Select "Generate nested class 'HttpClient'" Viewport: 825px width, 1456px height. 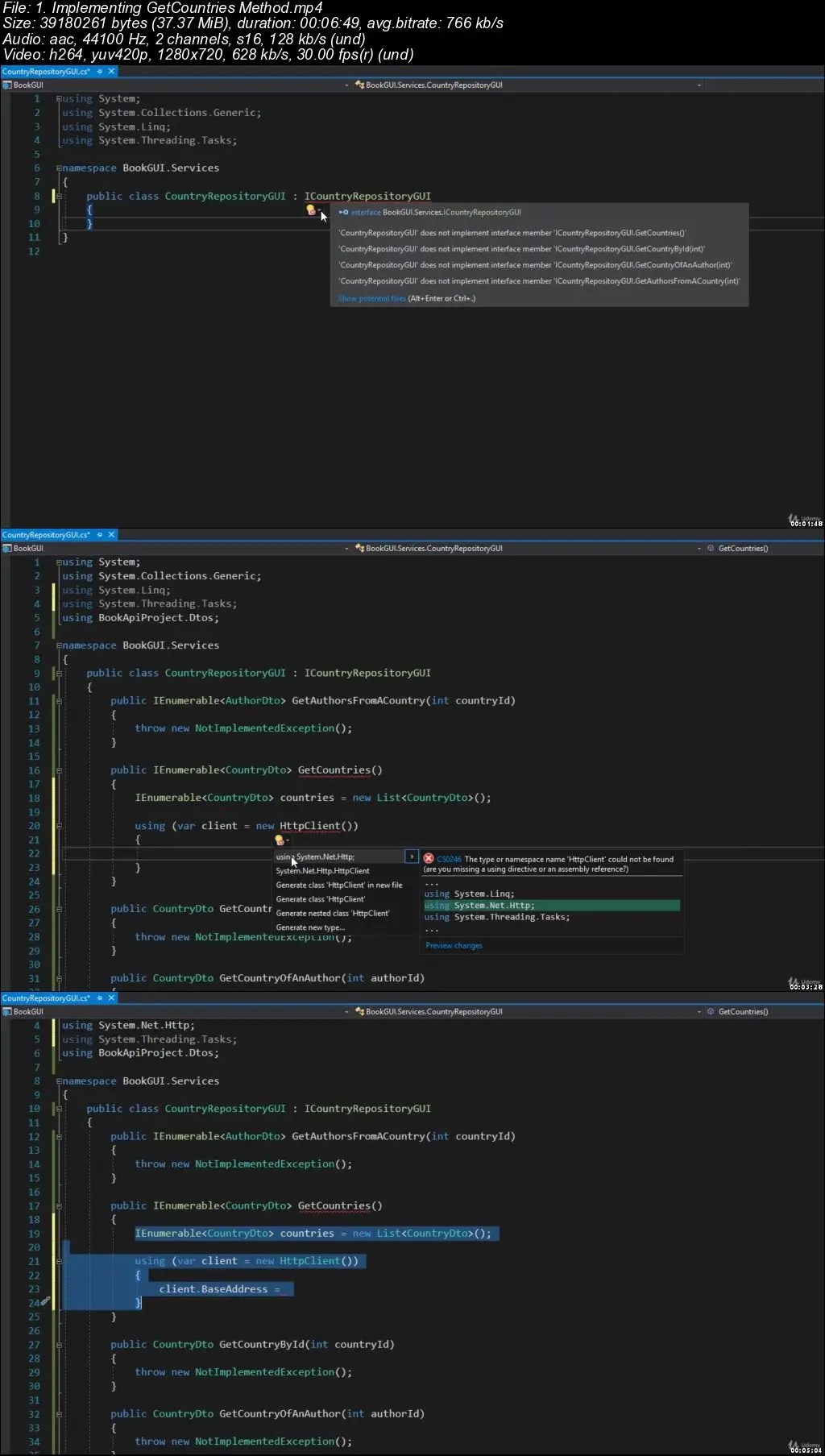(x=333, y=914)
